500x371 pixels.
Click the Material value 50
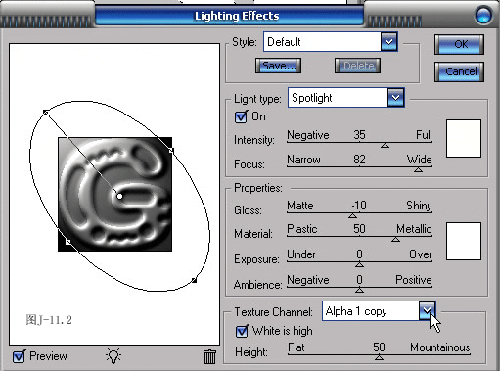pos(359,229)
